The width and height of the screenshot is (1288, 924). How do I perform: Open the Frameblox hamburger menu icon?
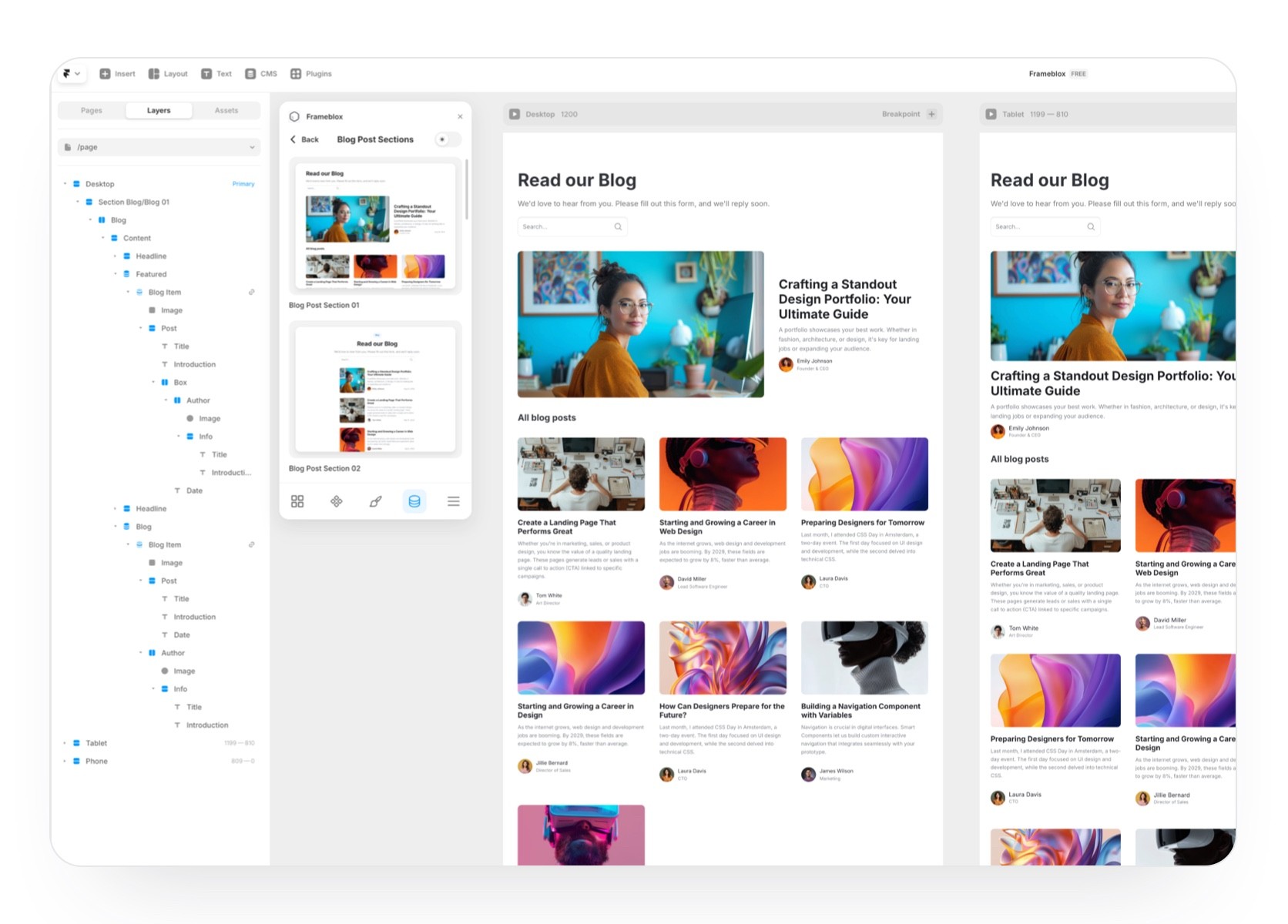(x=453, y=501)
